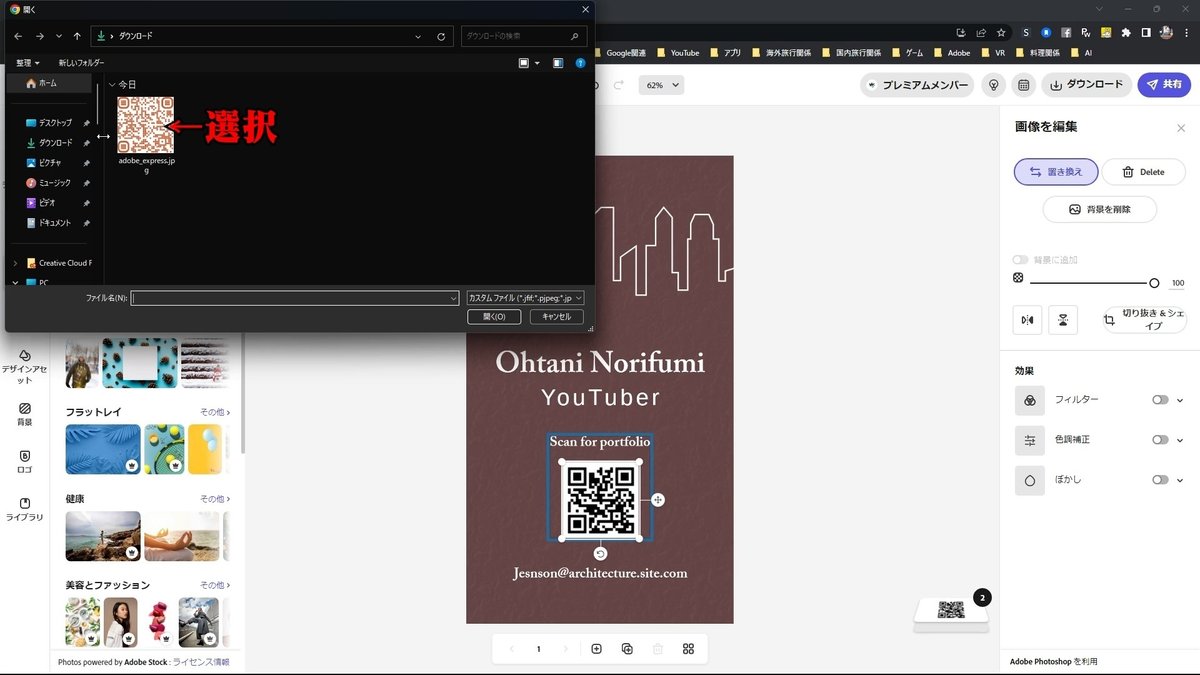The width and height of the screenshot is (1200, 675).
Task: Toggle the 背景に追加 switch
Action: point(1020,260)
